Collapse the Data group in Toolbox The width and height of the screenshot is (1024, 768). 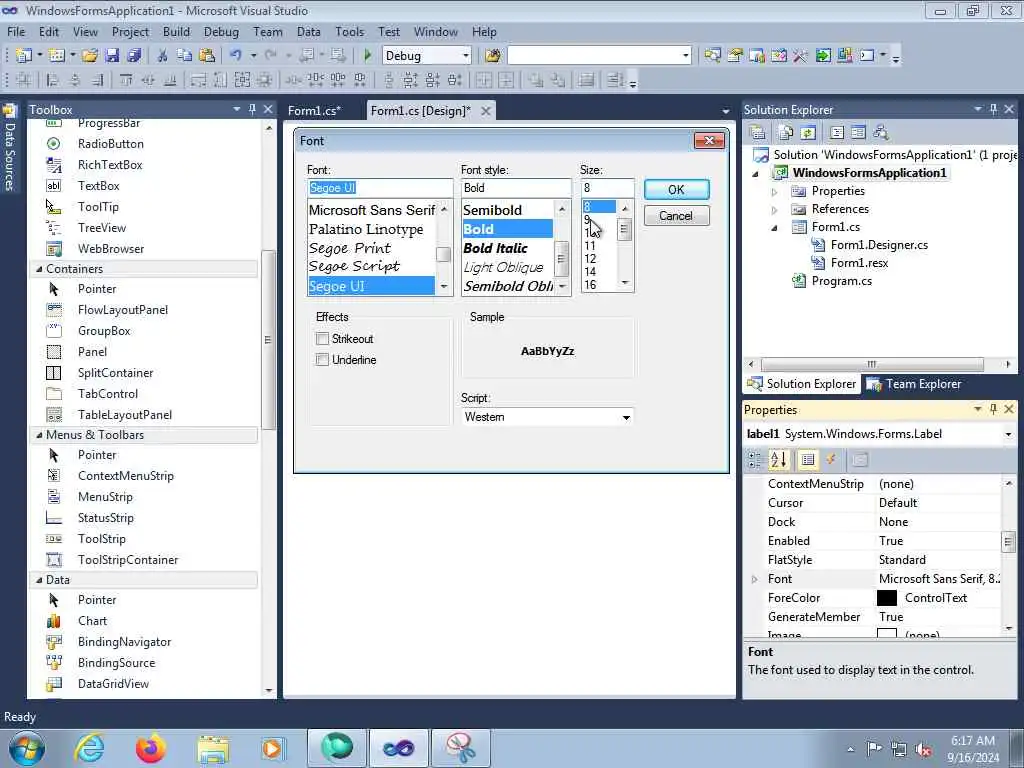click(x=39, y=580)
